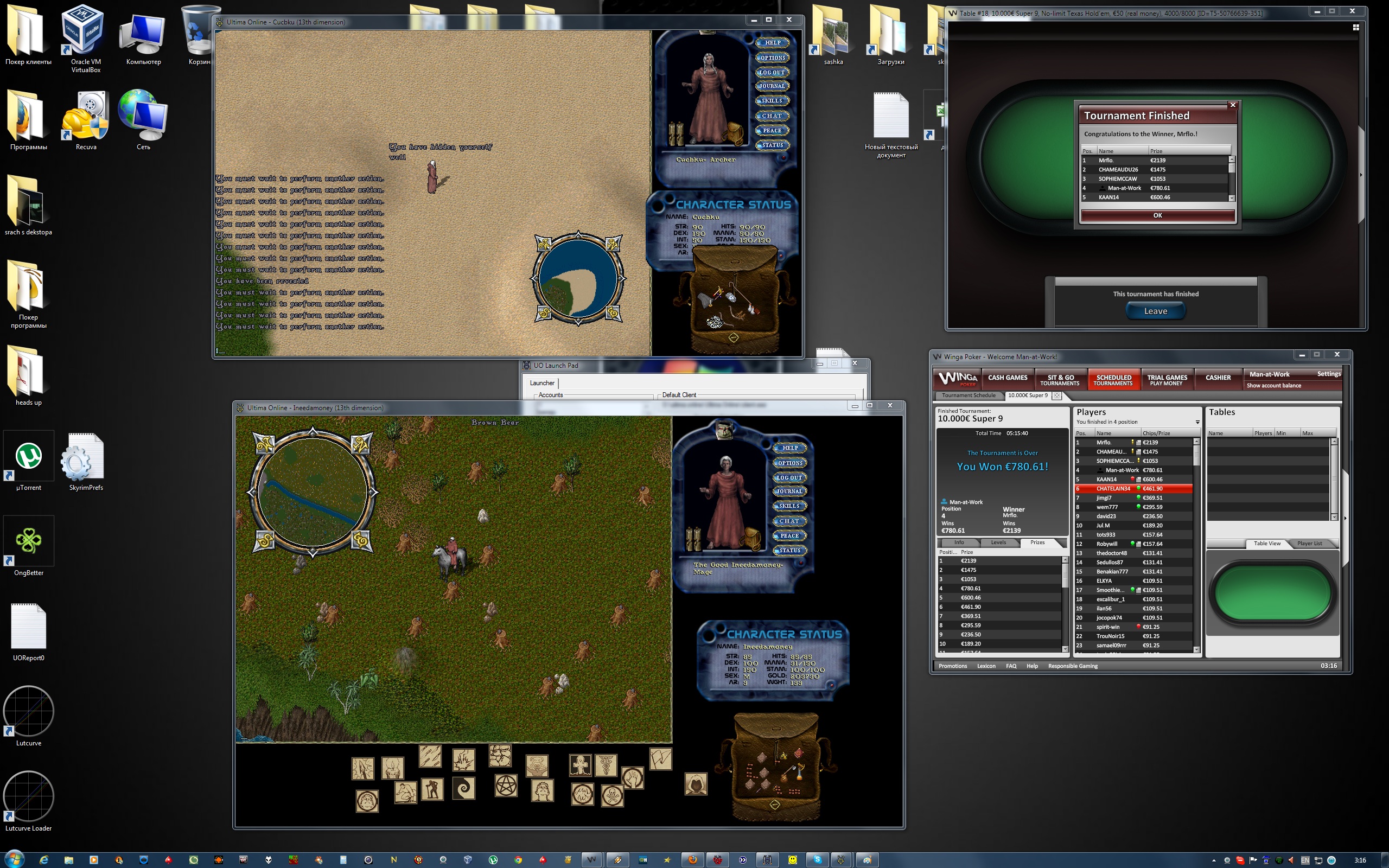Click the Winga Poker logo
Image resolution: width=1389 pixels, height=868 pixels.
(x=957, y=379)
